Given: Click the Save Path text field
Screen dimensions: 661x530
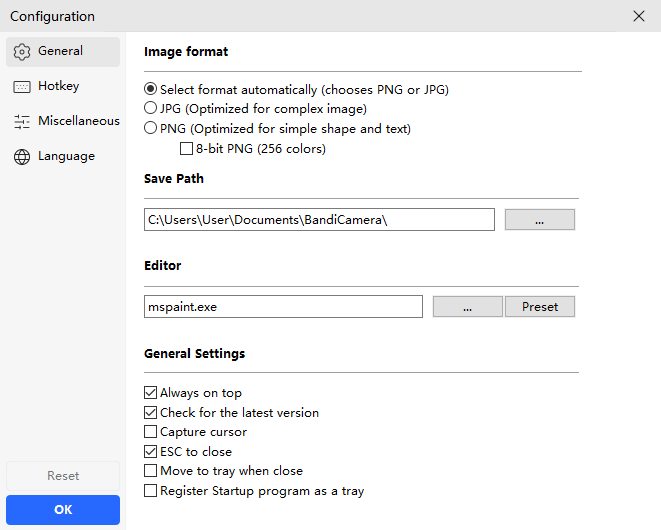Looking at the screenshot, I should pyautogui.click(x=319, y=220).
